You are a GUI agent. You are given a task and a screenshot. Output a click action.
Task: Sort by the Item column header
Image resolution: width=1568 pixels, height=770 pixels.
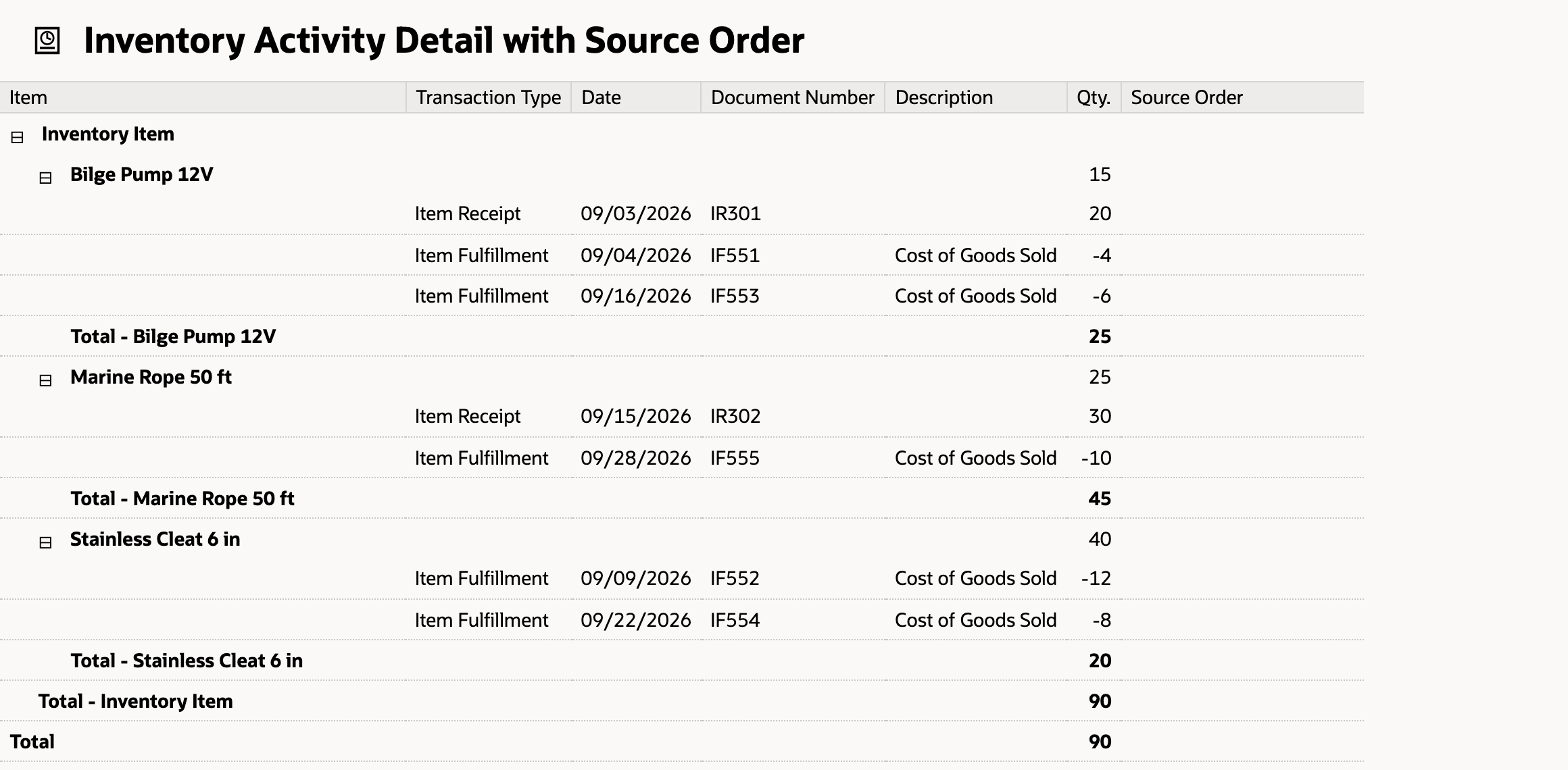203,97
